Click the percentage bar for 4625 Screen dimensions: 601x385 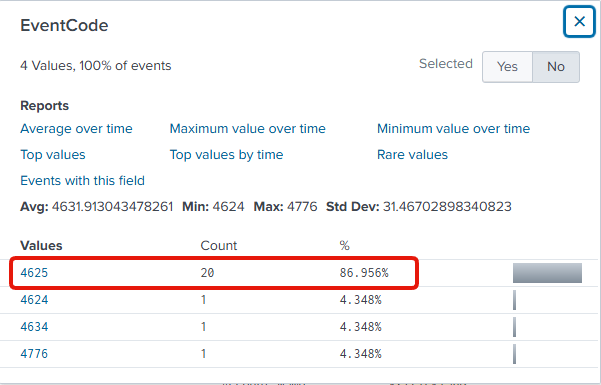point(547,273)
